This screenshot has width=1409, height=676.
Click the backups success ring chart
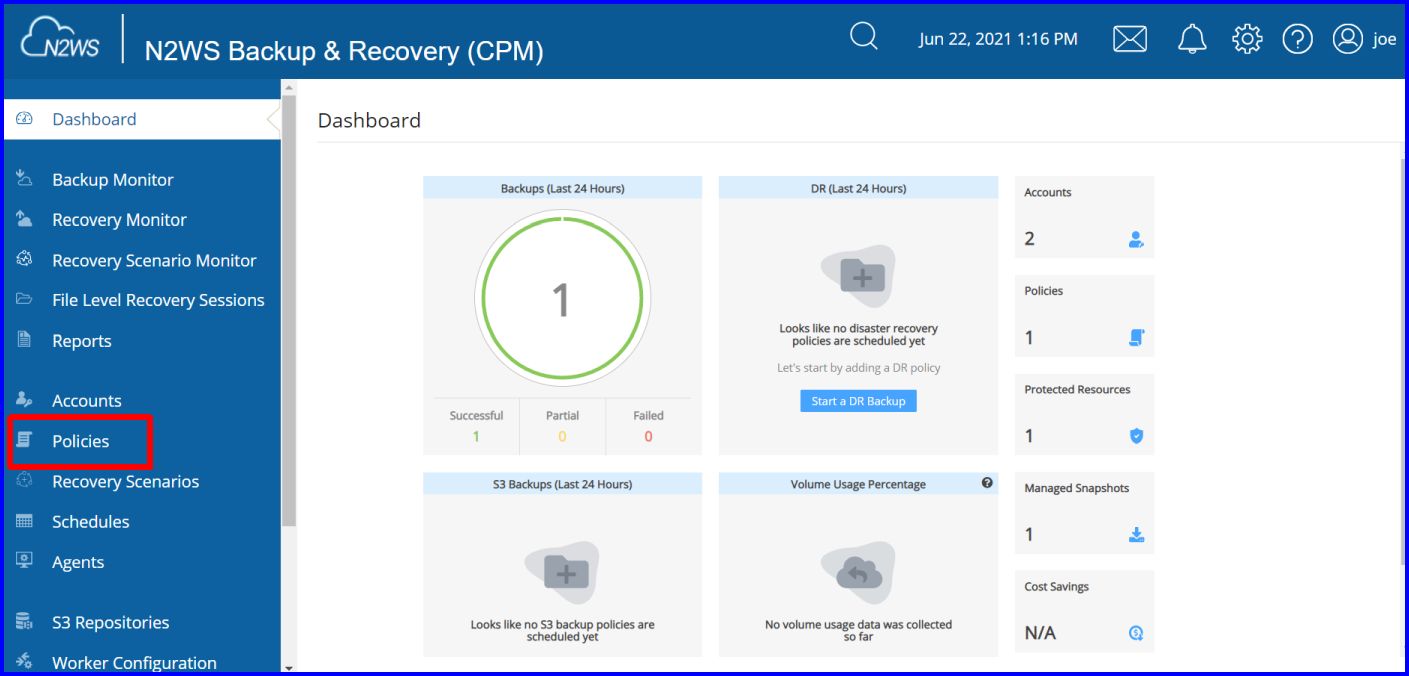[562, 298]
